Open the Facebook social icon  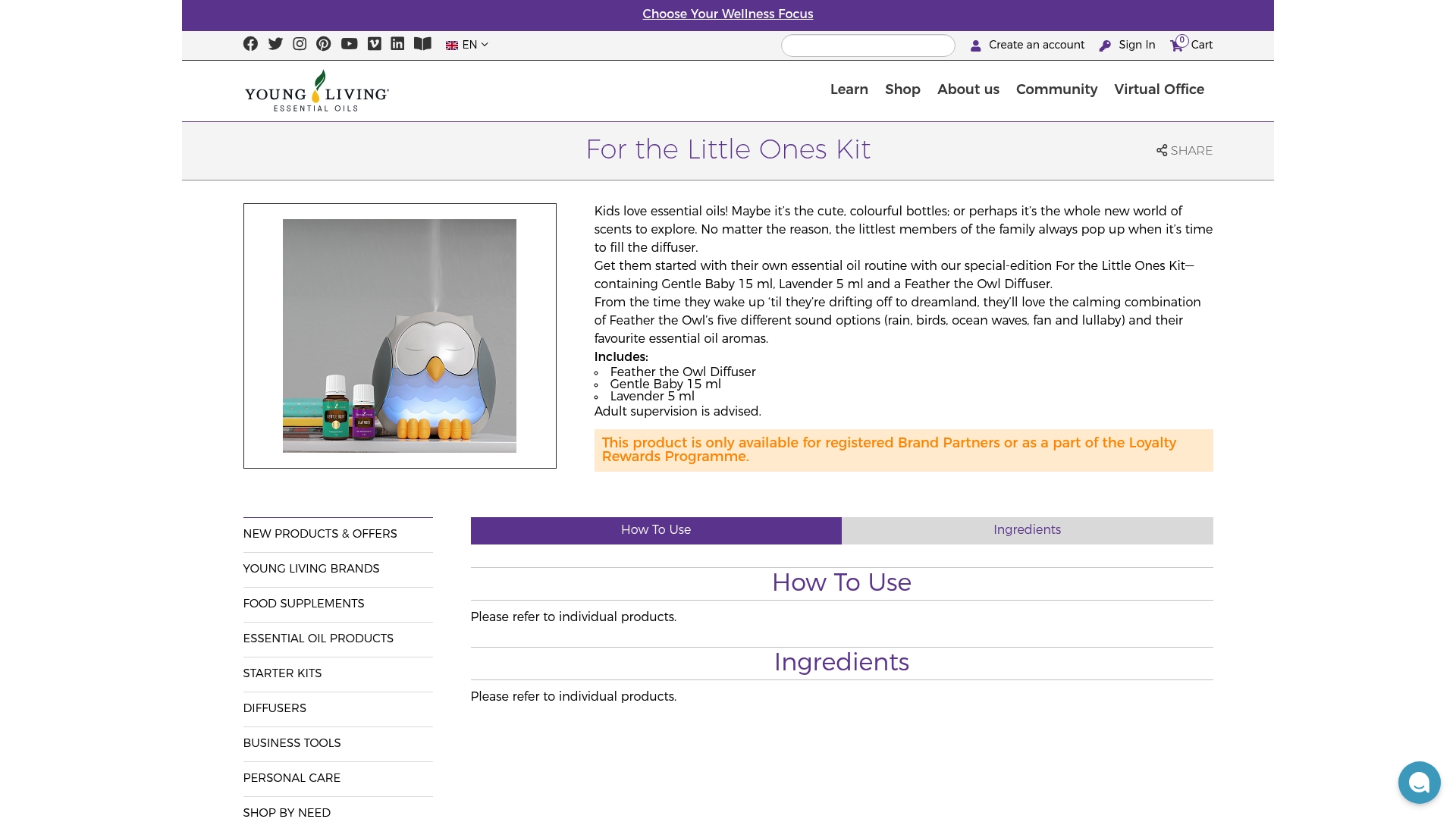point(250,44)
